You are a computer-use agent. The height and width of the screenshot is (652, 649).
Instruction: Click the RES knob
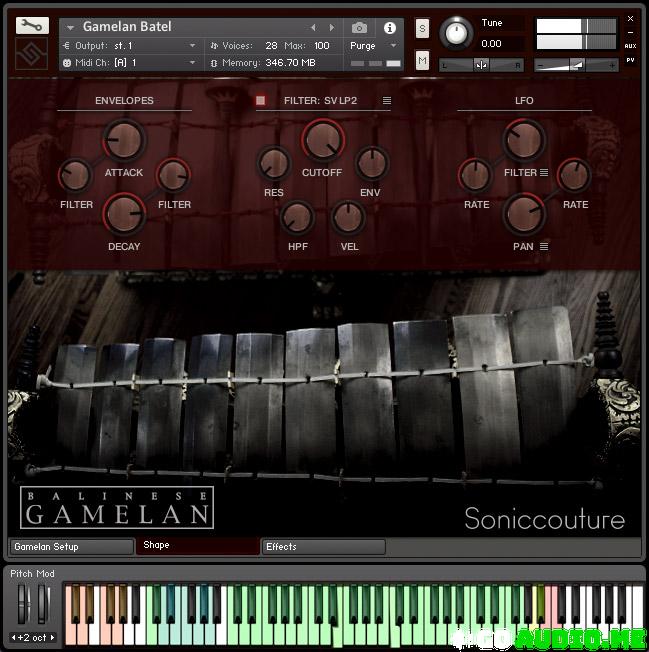pos(274,163)
